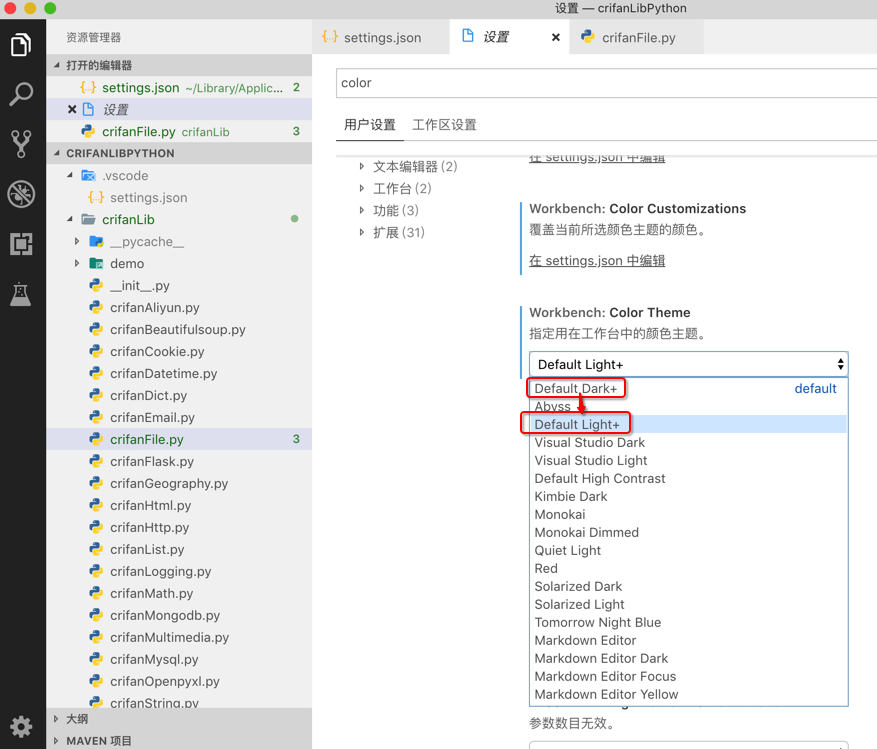This screenshot has width=877, height=749.
Task: Open the Extensions view in activity bar
Action: pyautogui.click(x=21, y=244)
